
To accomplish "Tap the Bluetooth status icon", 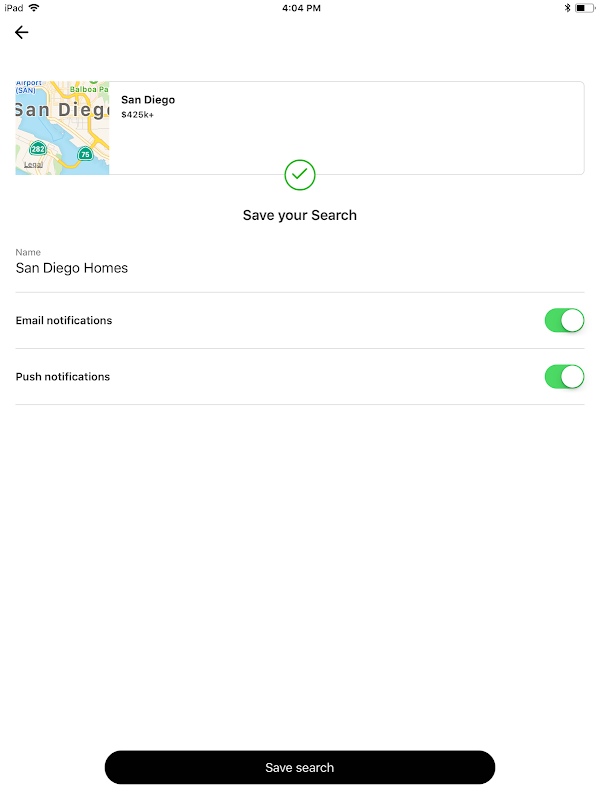I will pyautogui.click(x=567, y=8).
